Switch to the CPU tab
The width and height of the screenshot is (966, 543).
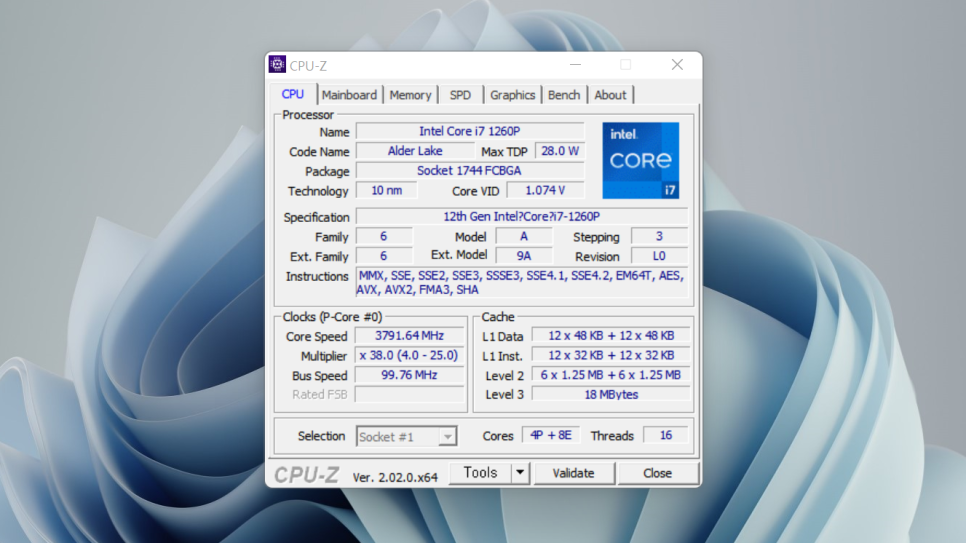coord(293,94)
